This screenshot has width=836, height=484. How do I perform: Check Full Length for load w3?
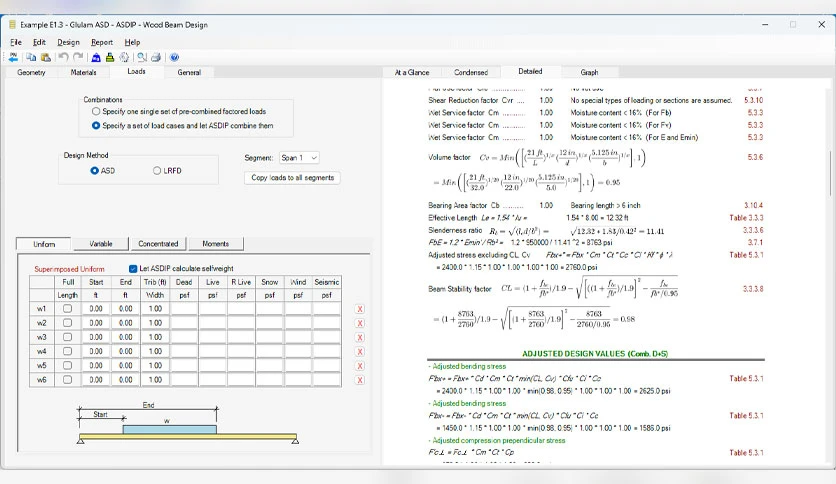67,337
